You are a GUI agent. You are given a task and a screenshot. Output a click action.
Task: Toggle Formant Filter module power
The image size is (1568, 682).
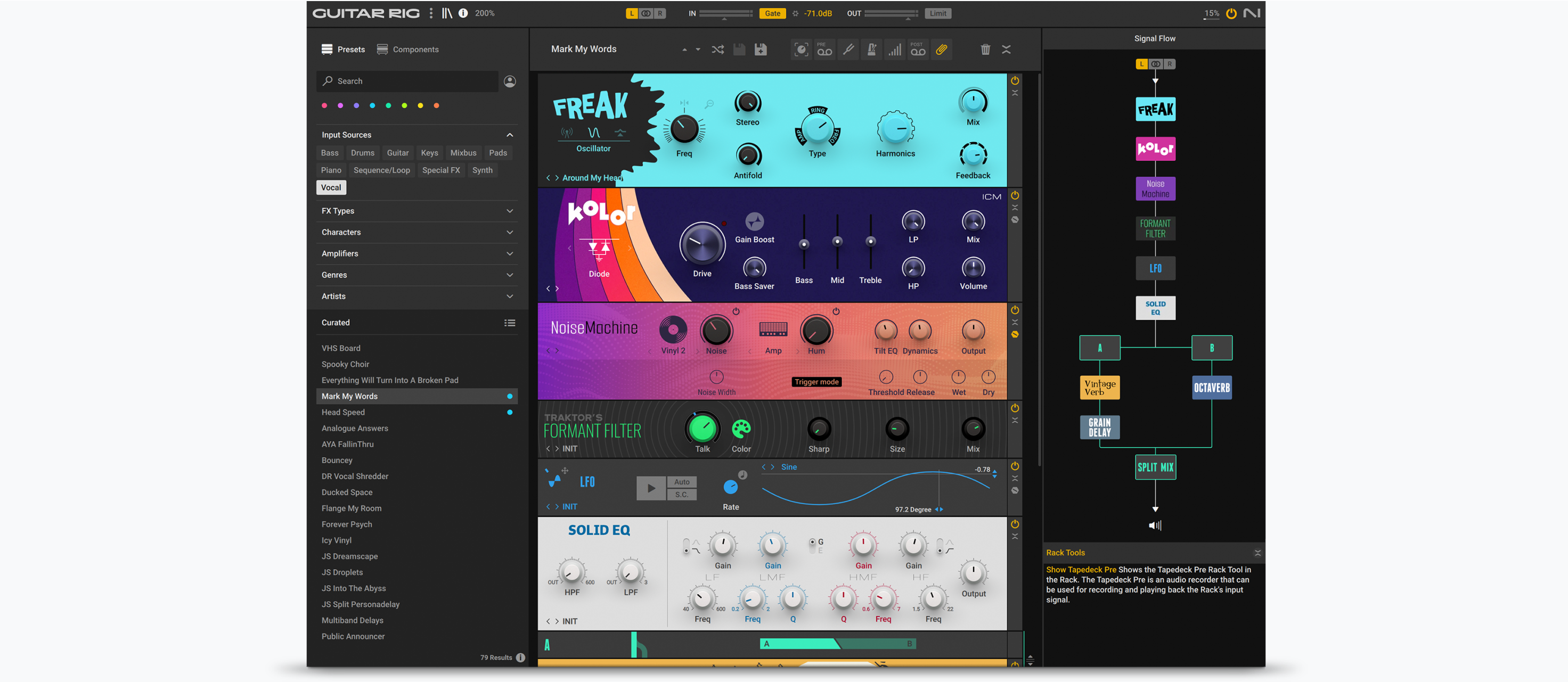pyautogui.click(x=1015, y=408)
